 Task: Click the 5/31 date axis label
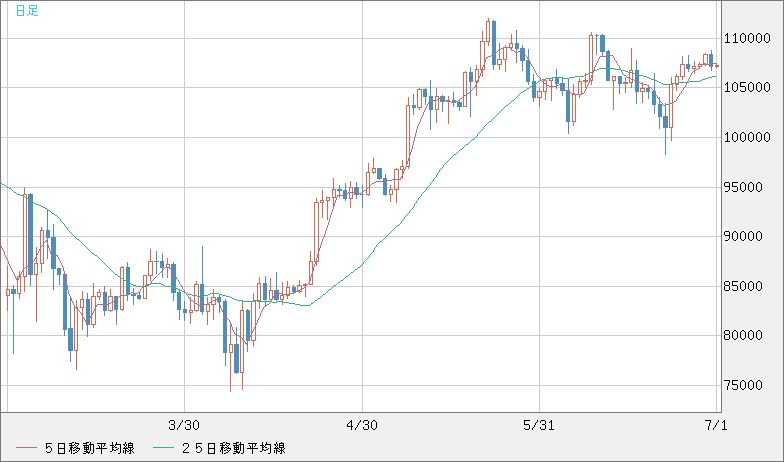538,426
